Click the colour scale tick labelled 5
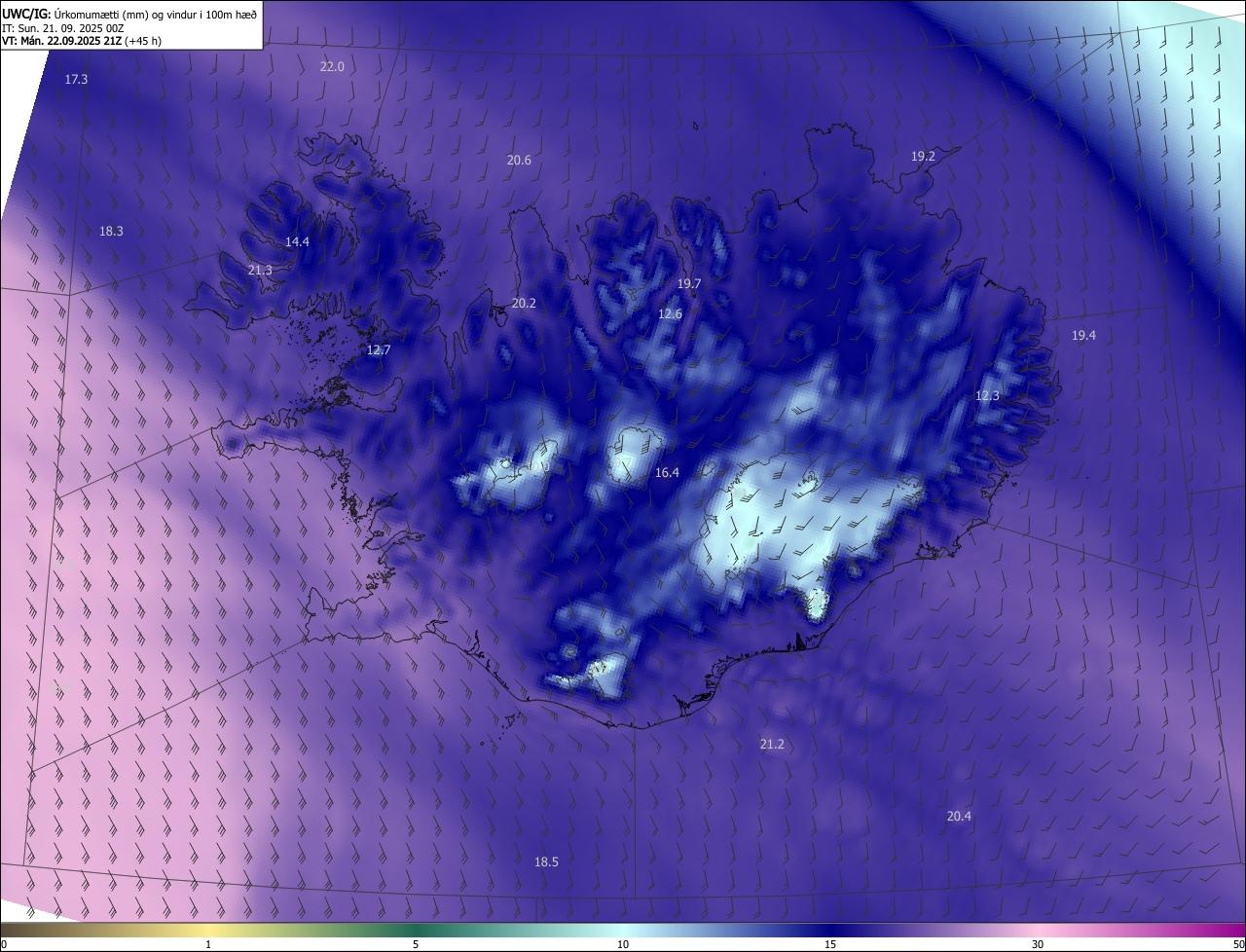 416,944
